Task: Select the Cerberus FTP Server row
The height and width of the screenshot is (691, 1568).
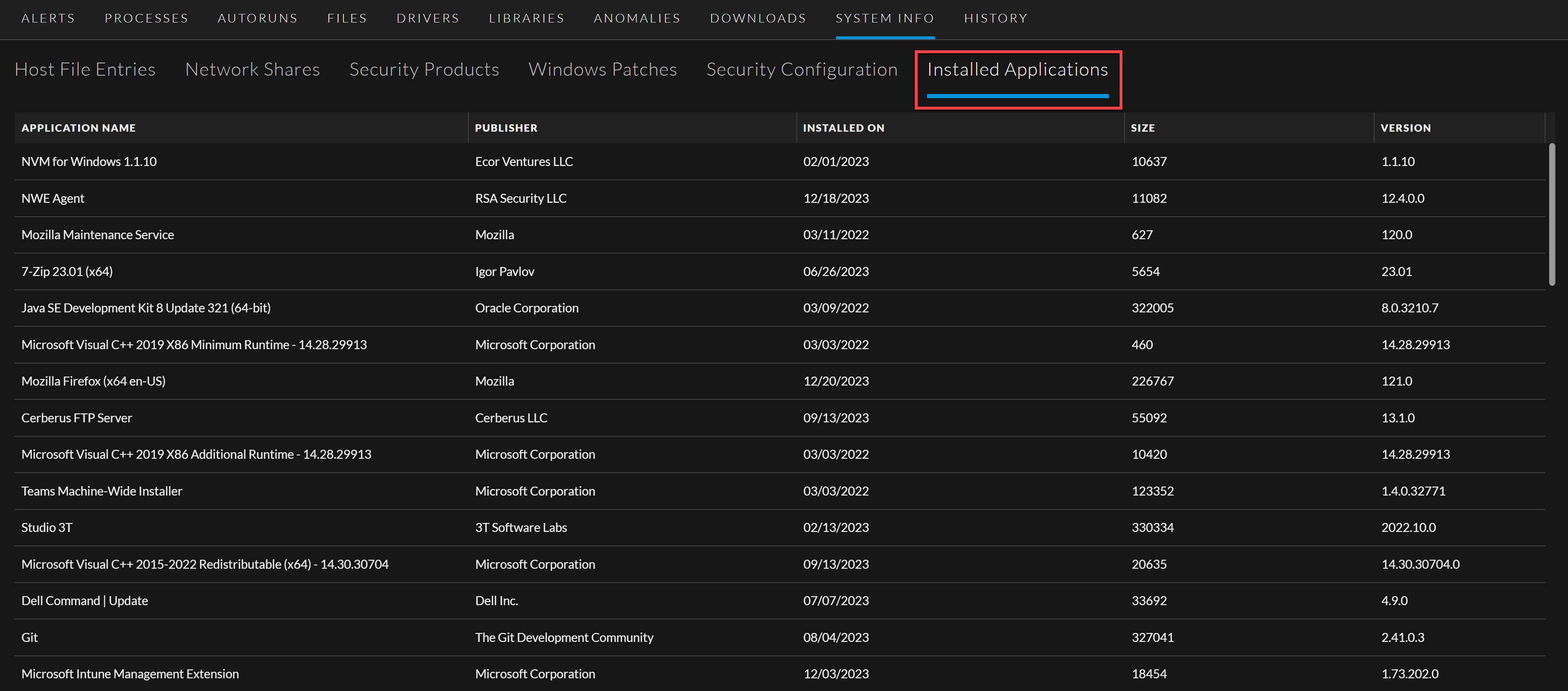Action: (x=77, y=417)
